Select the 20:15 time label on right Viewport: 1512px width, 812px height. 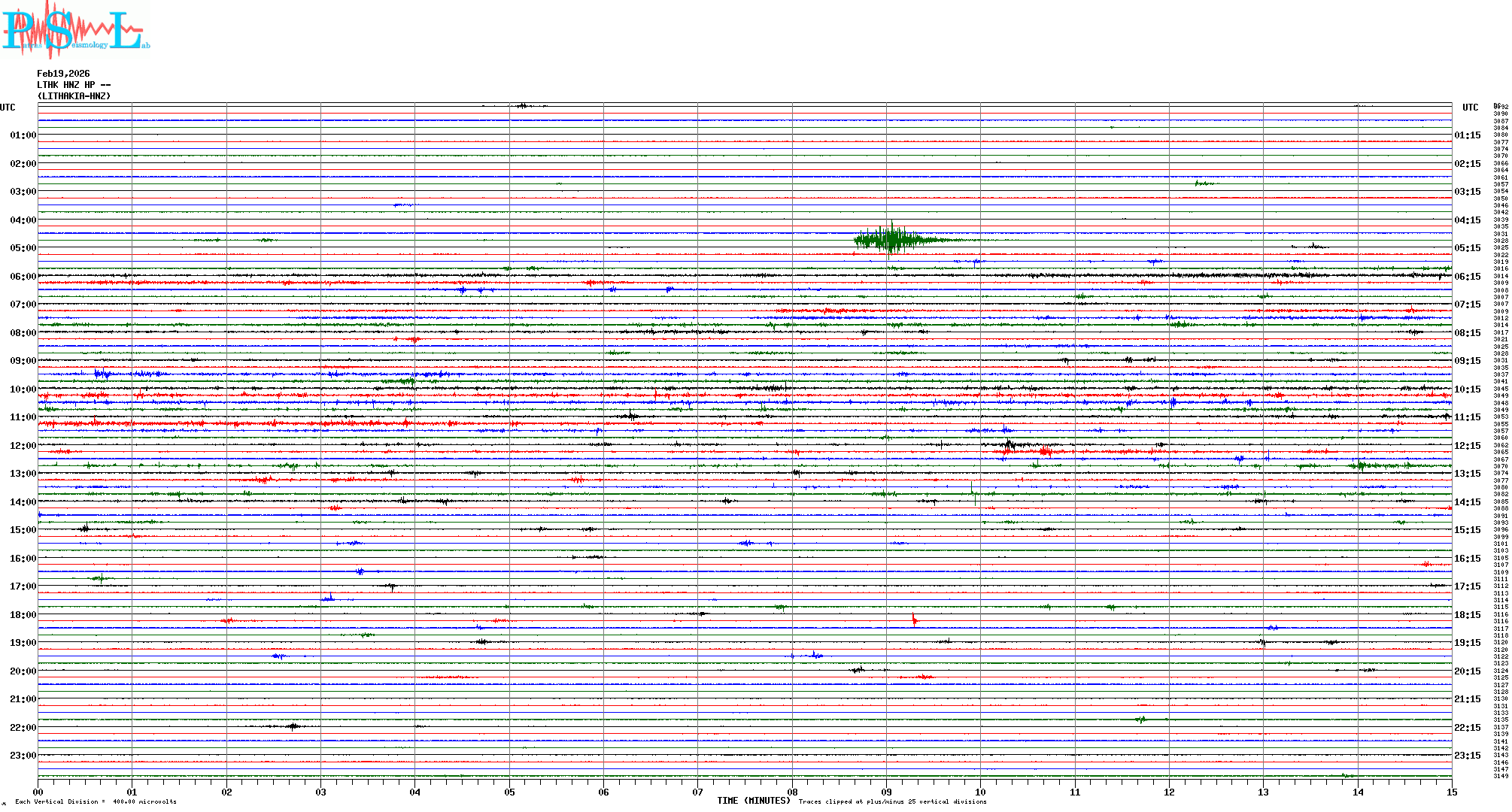pos(1467,671)
